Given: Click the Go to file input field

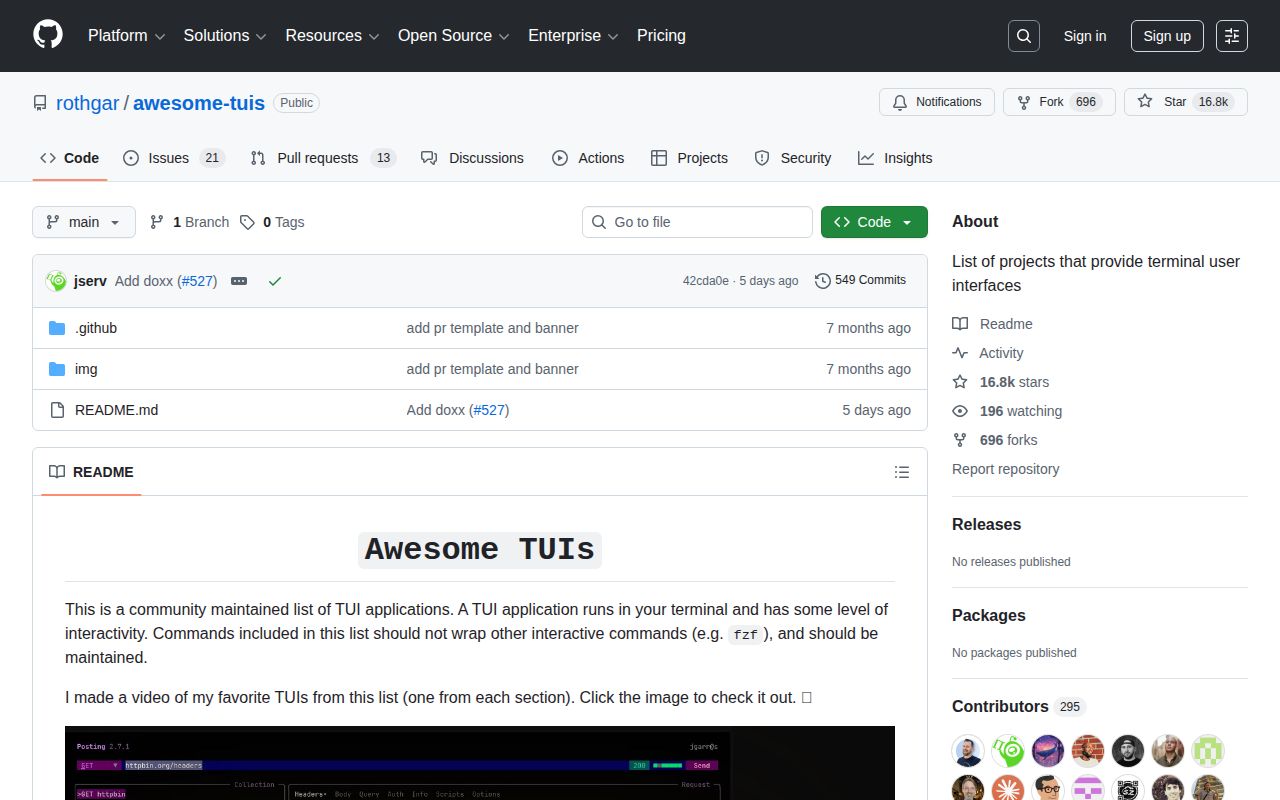Looking at the screenshot, I should point(697,222).
